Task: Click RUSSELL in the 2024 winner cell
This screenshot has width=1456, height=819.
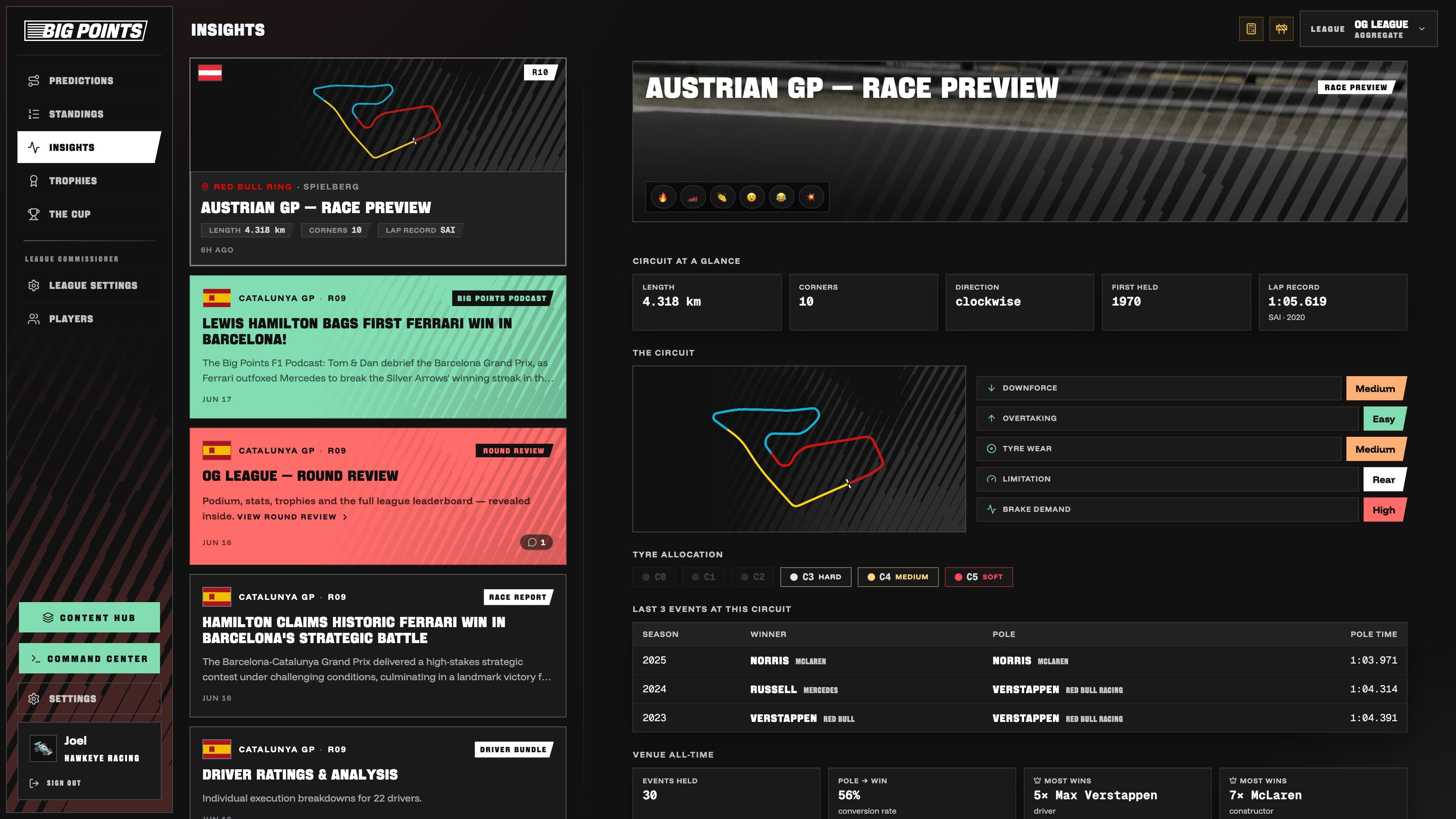Action: [x=773, y=690]
